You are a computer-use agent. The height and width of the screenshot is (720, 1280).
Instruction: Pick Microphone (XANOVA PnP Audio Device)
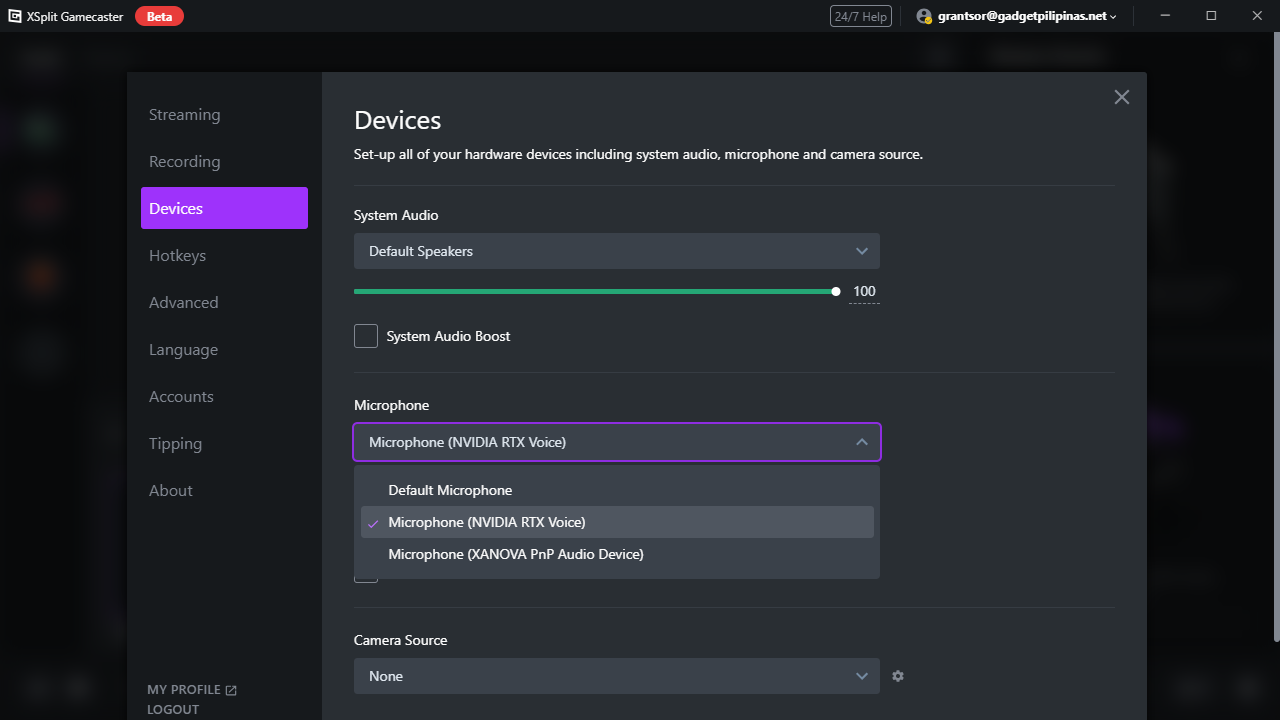(x=617, y=554)
